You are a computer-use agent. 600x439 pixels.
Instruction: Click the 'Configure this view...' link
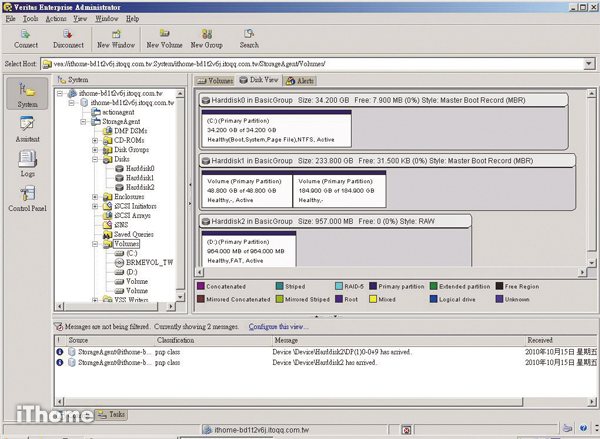(278, 327)
